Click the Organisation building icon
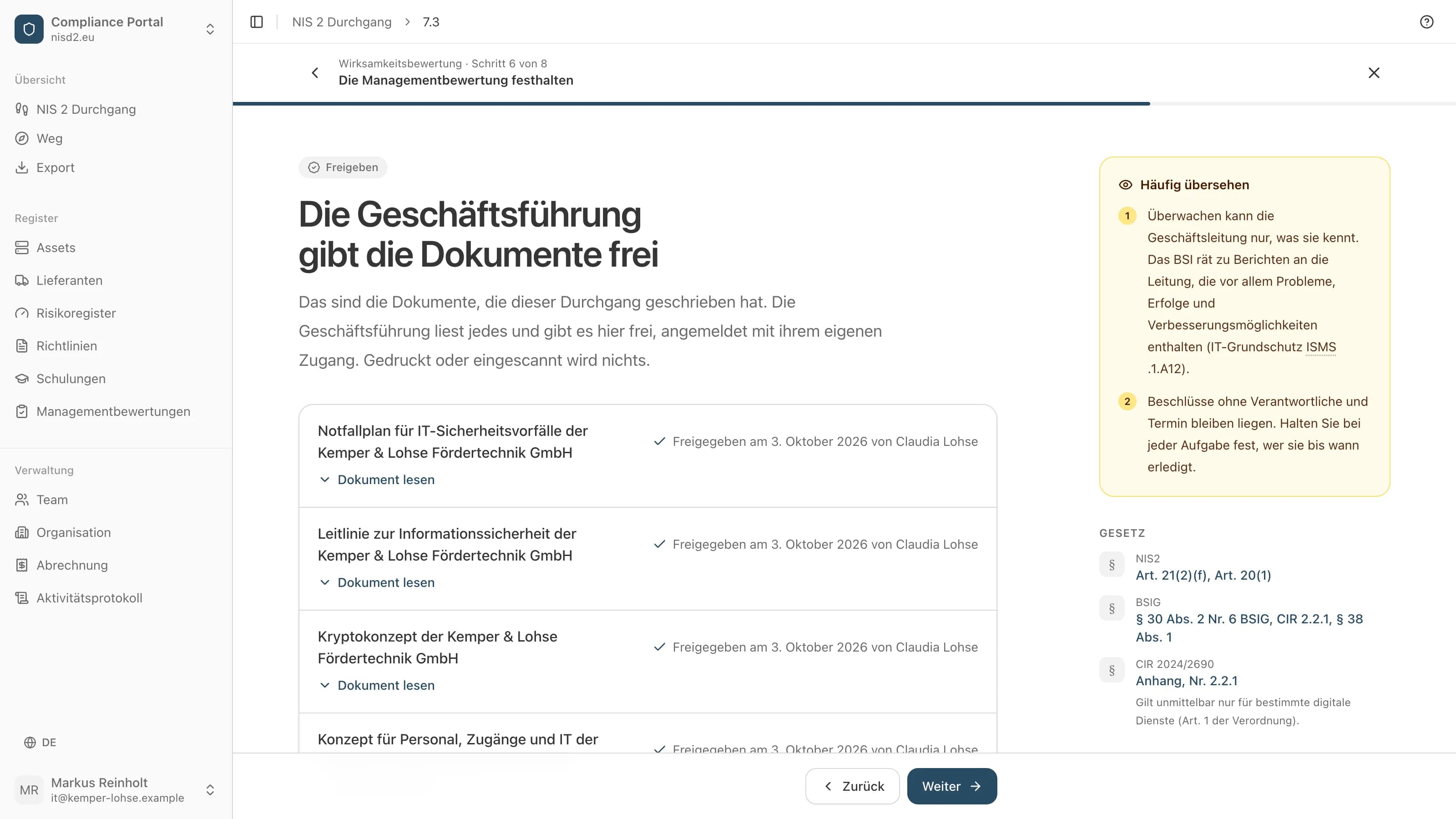This screenshot has height=819, width=1456. [21, 532]
